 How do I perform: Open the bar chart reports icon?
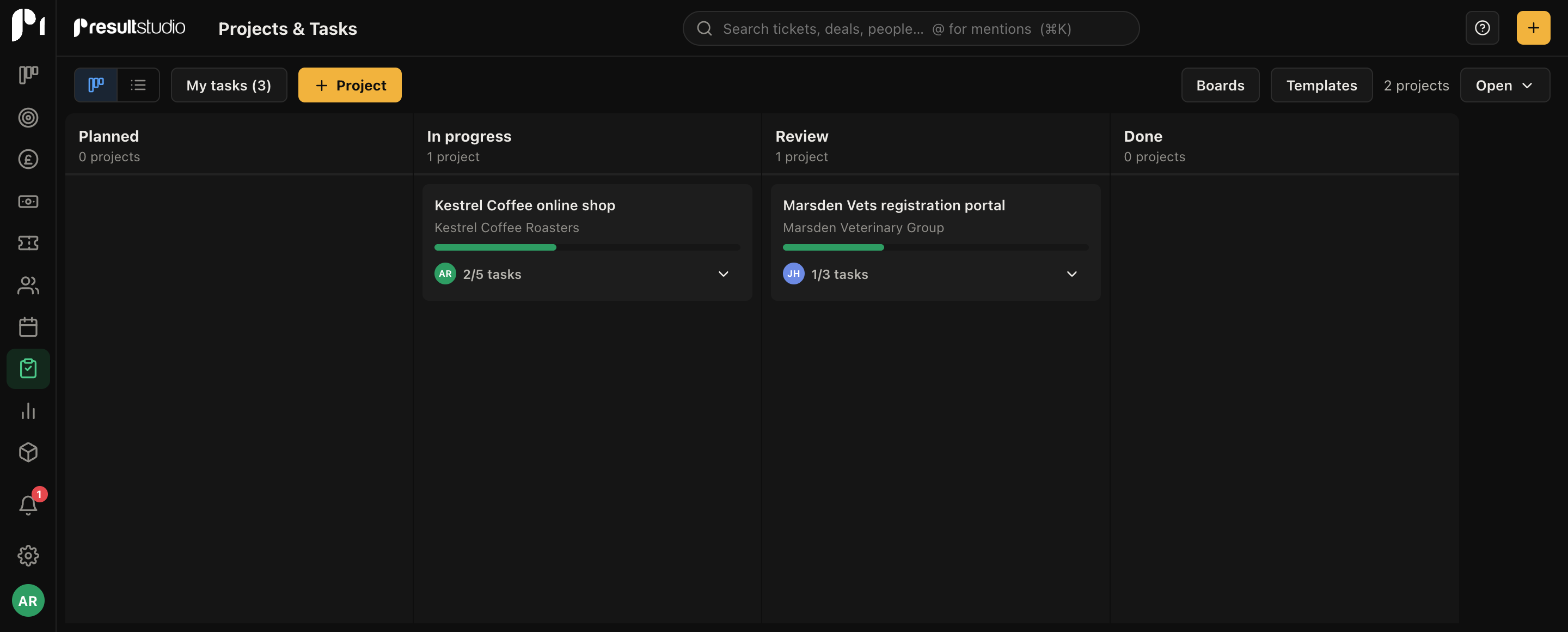tap(28, 411)
